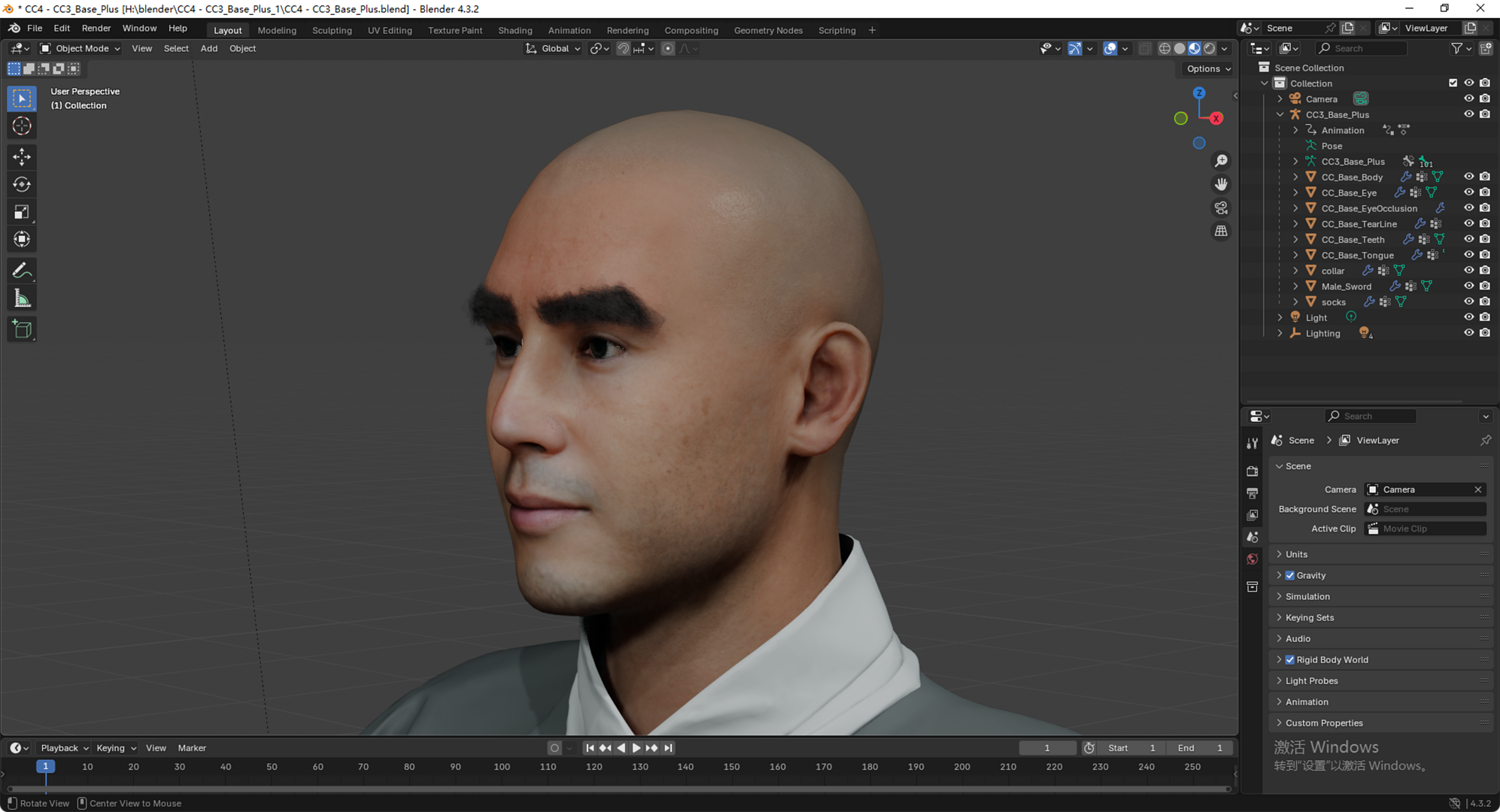Open the Geometry Nodes workspace tab
The image size is (1500, 812).
point(768,30)
